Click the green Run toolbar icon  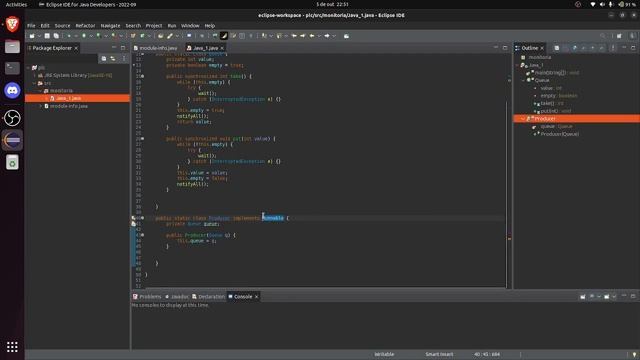(x=84, y=36)
